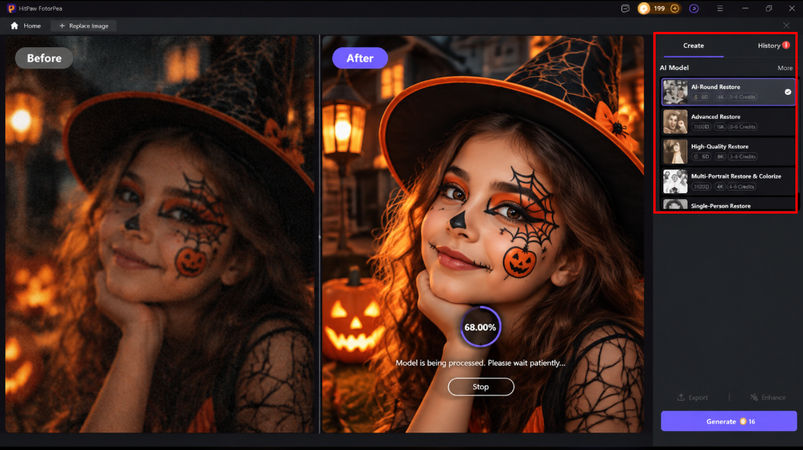Image resolution: width=803 pixels, height=450 pixels.
Task: Stop the model processing
Action: click(x=480, y=387)
